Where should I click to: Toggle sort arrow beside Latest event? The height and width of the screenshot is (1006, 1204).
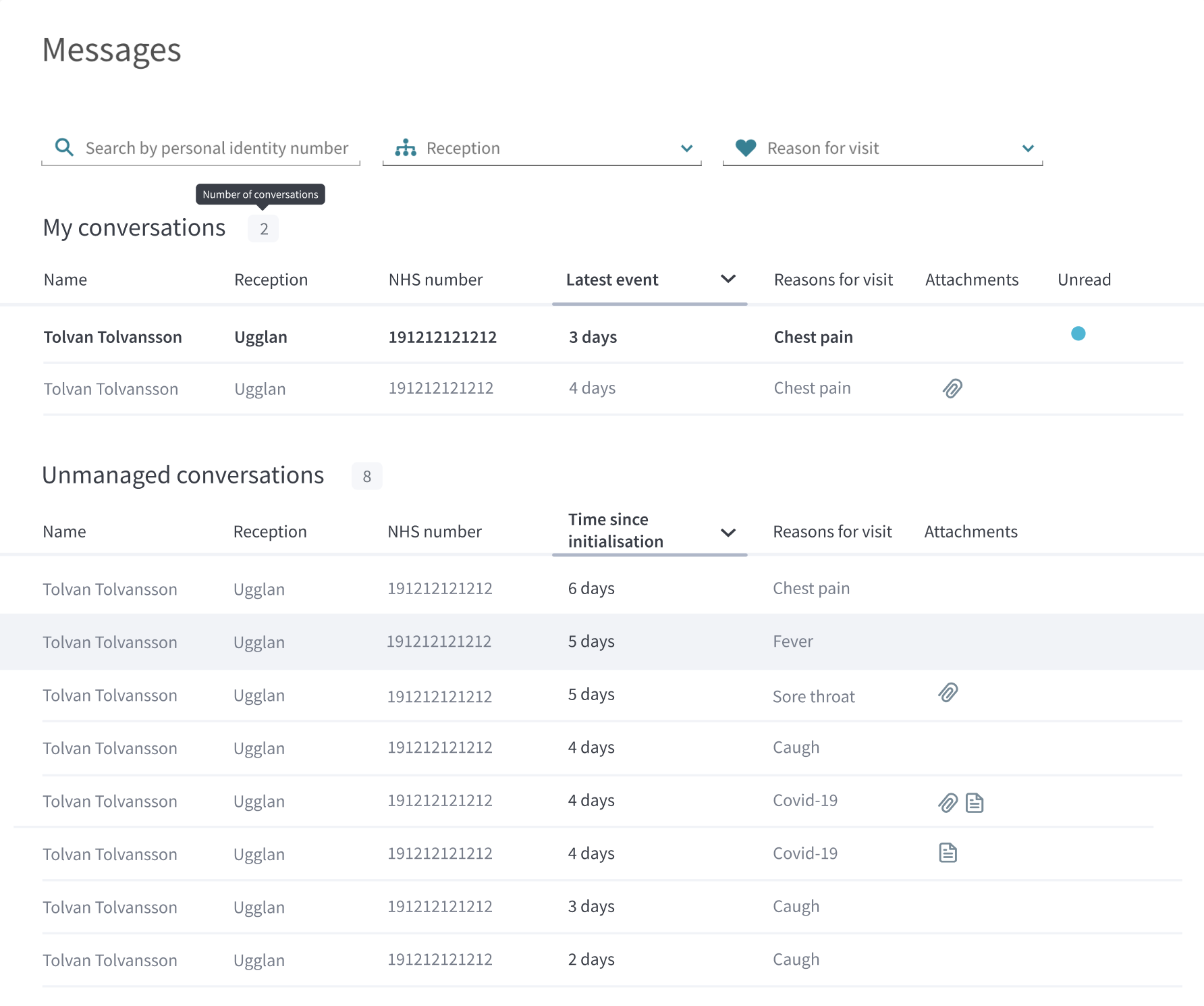click(728, 279)
